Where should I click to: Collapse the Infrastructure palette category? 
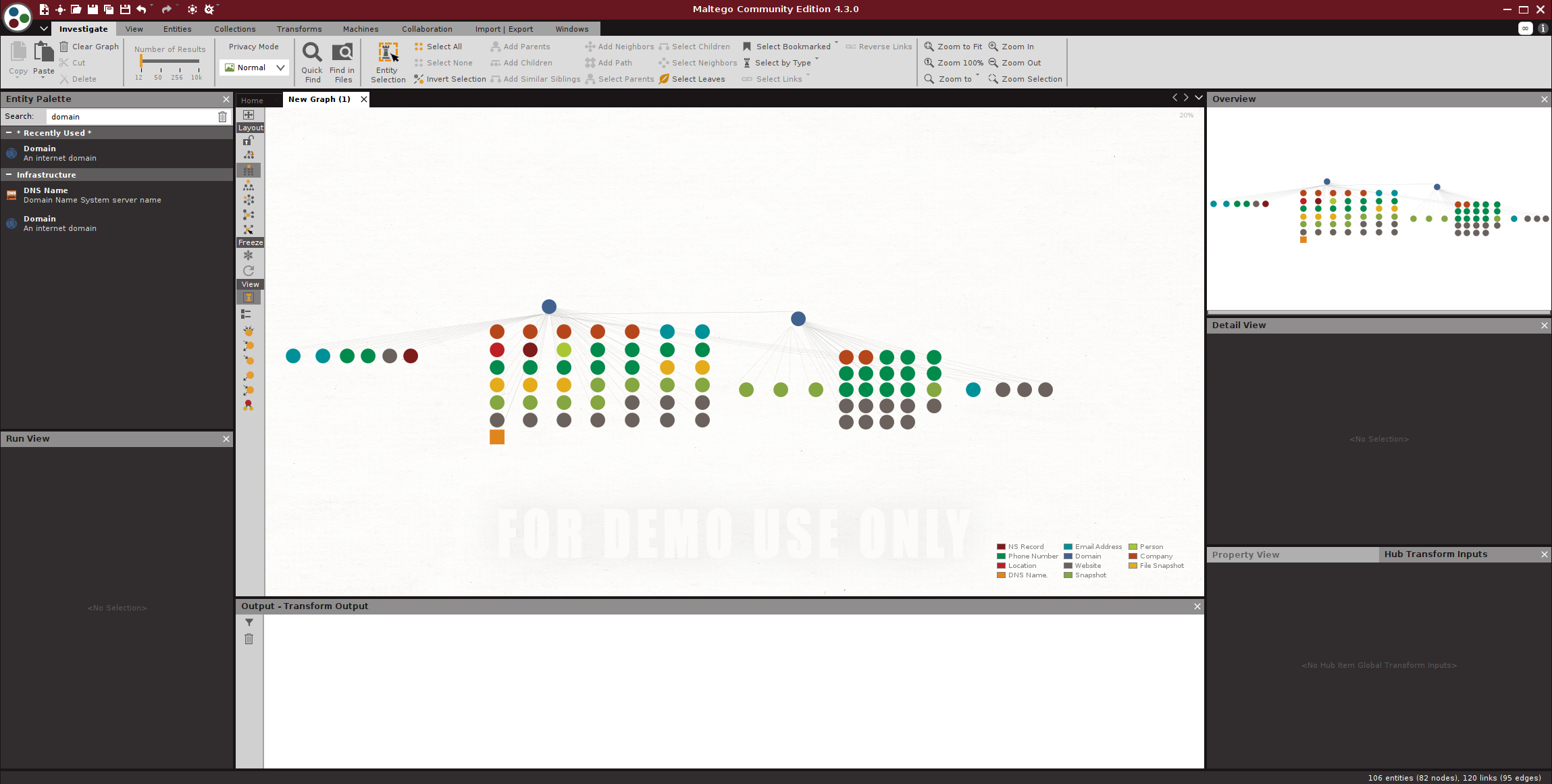pyautogui.click(x=9, y=175)
